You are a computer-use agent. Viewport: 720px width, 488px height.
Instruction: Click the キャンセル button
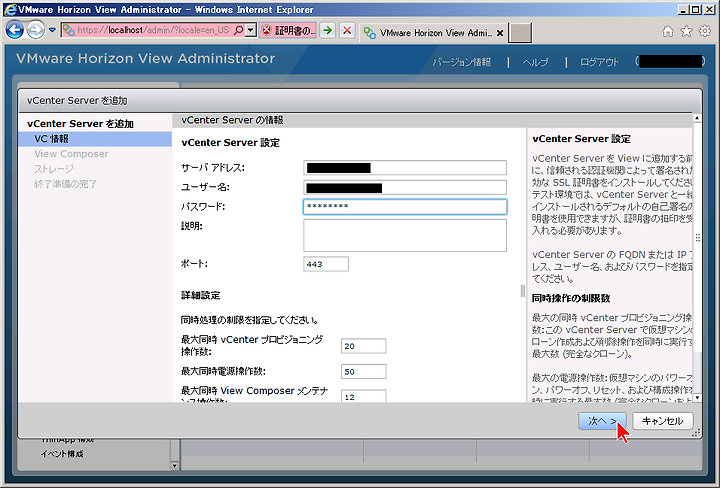[x=663, y=421]
